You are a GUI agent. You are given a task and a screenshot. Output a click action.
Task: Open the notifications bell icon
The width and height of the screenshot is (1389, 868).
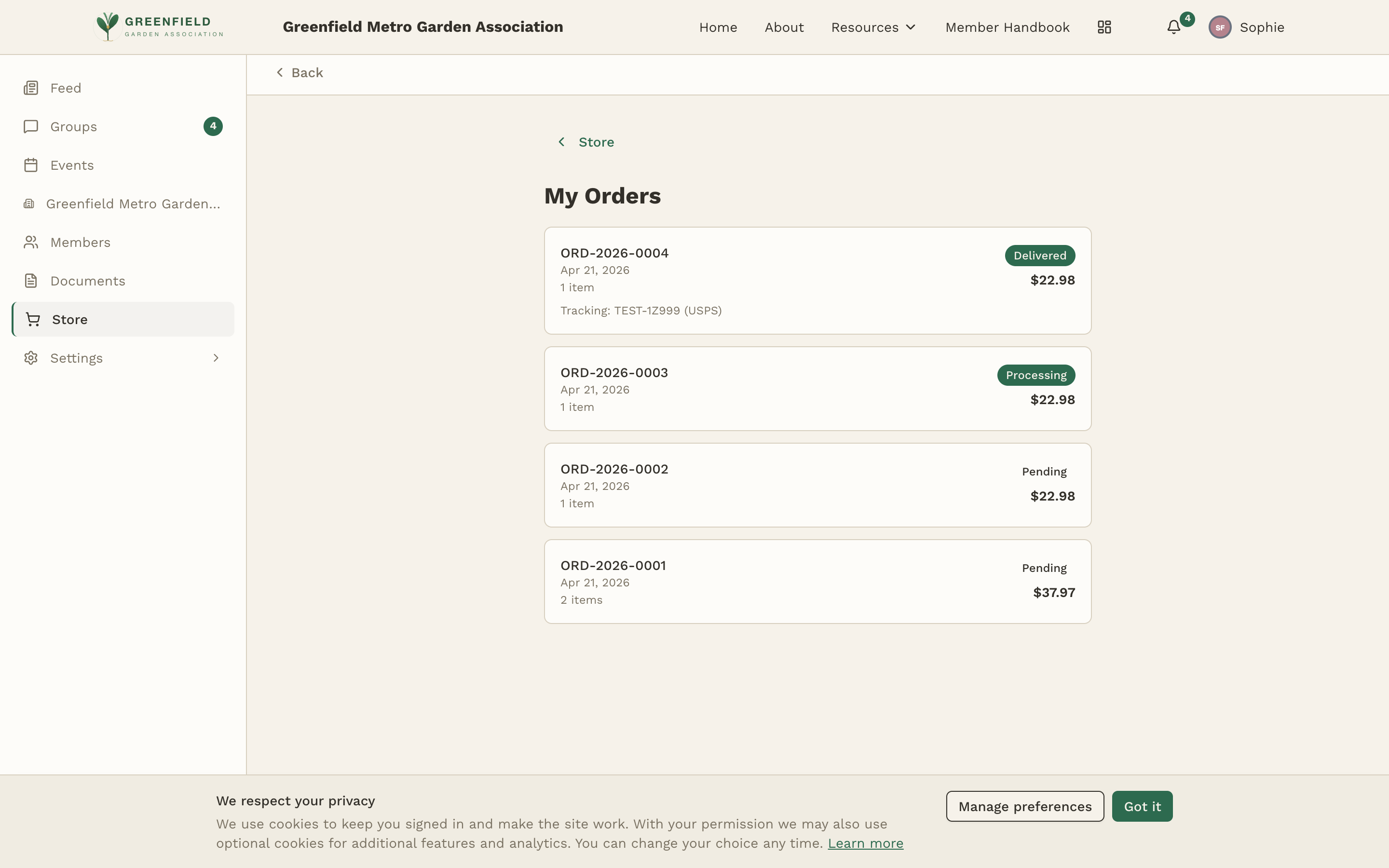tap(1173, 27)
